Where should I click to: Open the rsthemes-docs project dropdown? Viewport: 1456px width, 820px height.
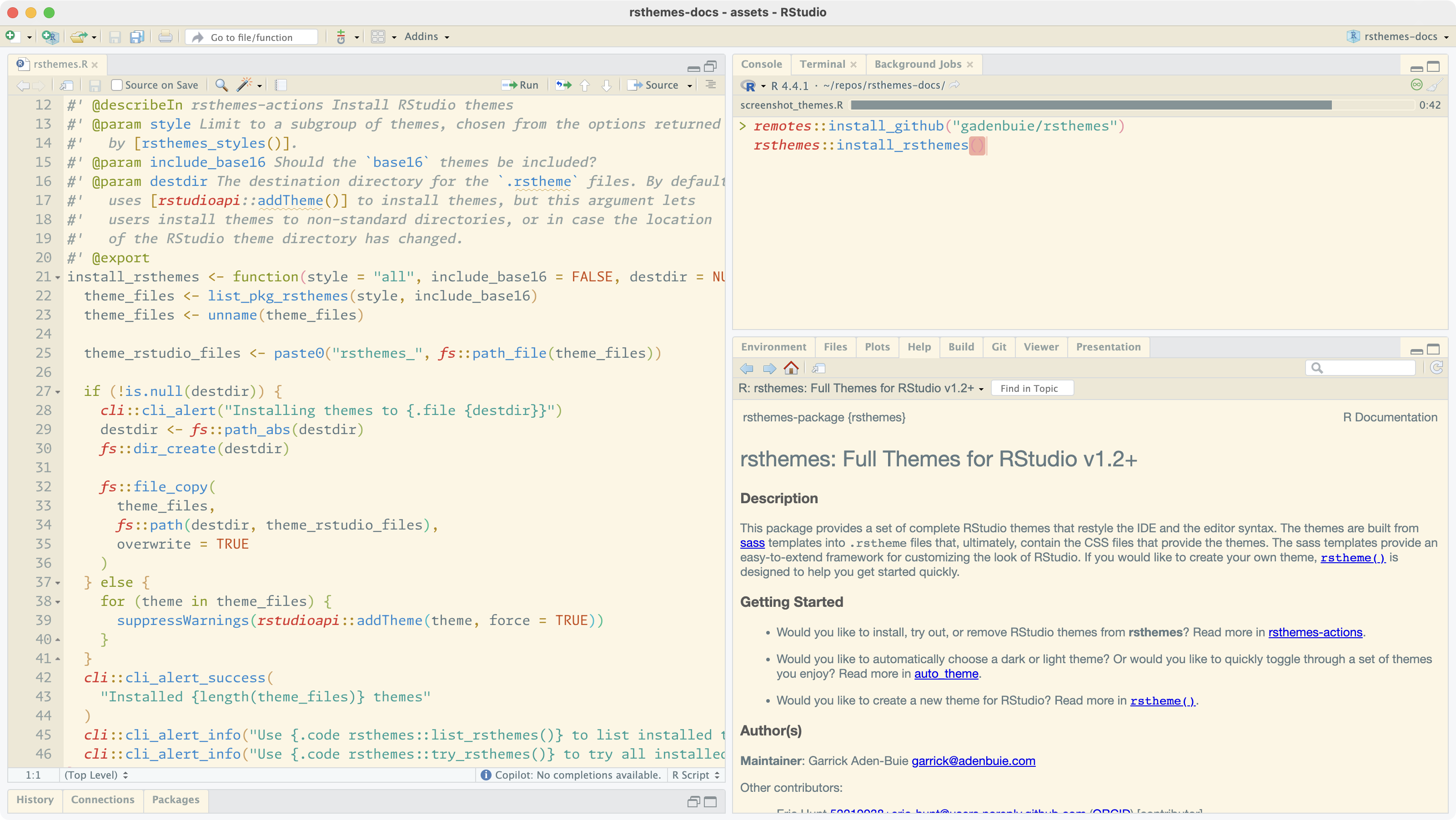point(1400,37)
